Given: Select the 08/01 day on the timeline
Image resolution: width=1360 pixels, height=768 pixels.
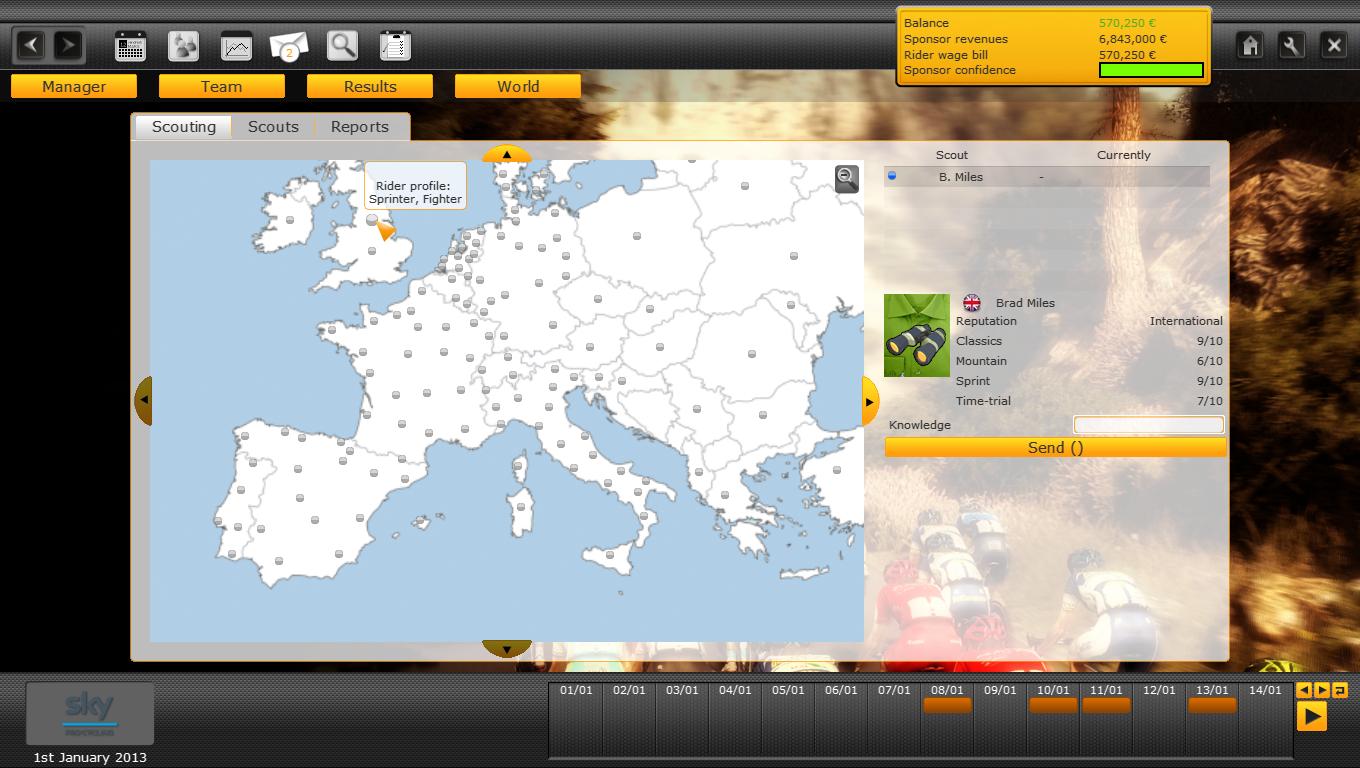Looking at the screenshot, I should [x=947, y=699].
